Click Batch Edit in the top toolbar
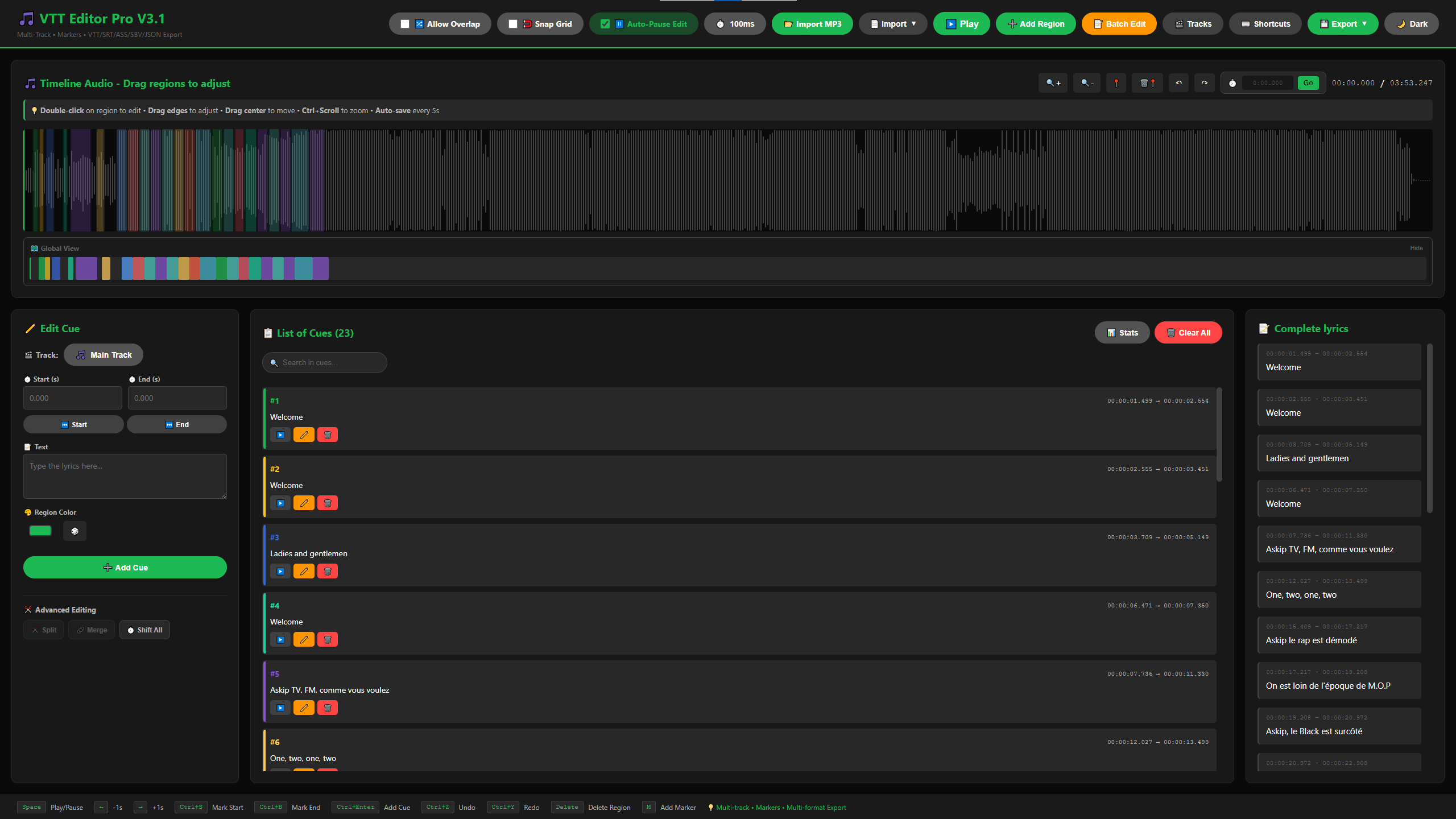Screen dimensions: 1456x819 (x=1119, y=24)
